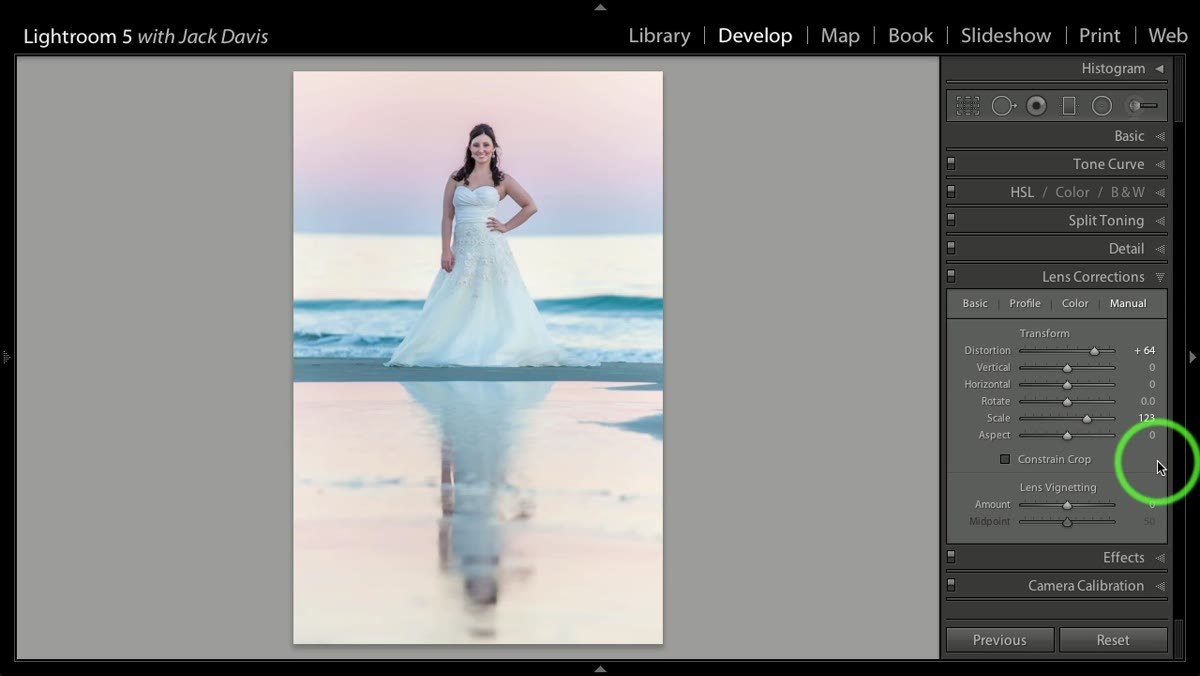Expand the Basic panel triangle
The height and width of the screenshot is (676, 1200).
[1160, 136]
